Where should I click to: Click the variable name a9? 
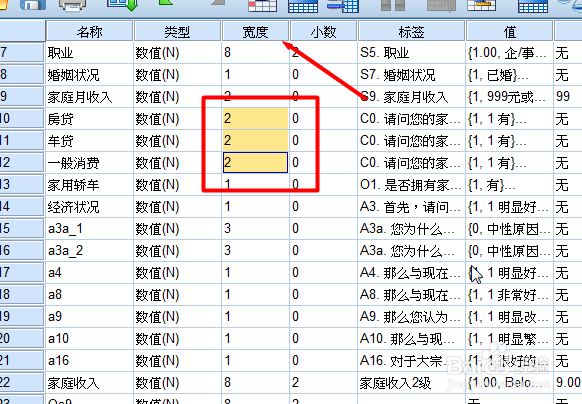coord(55,316)
